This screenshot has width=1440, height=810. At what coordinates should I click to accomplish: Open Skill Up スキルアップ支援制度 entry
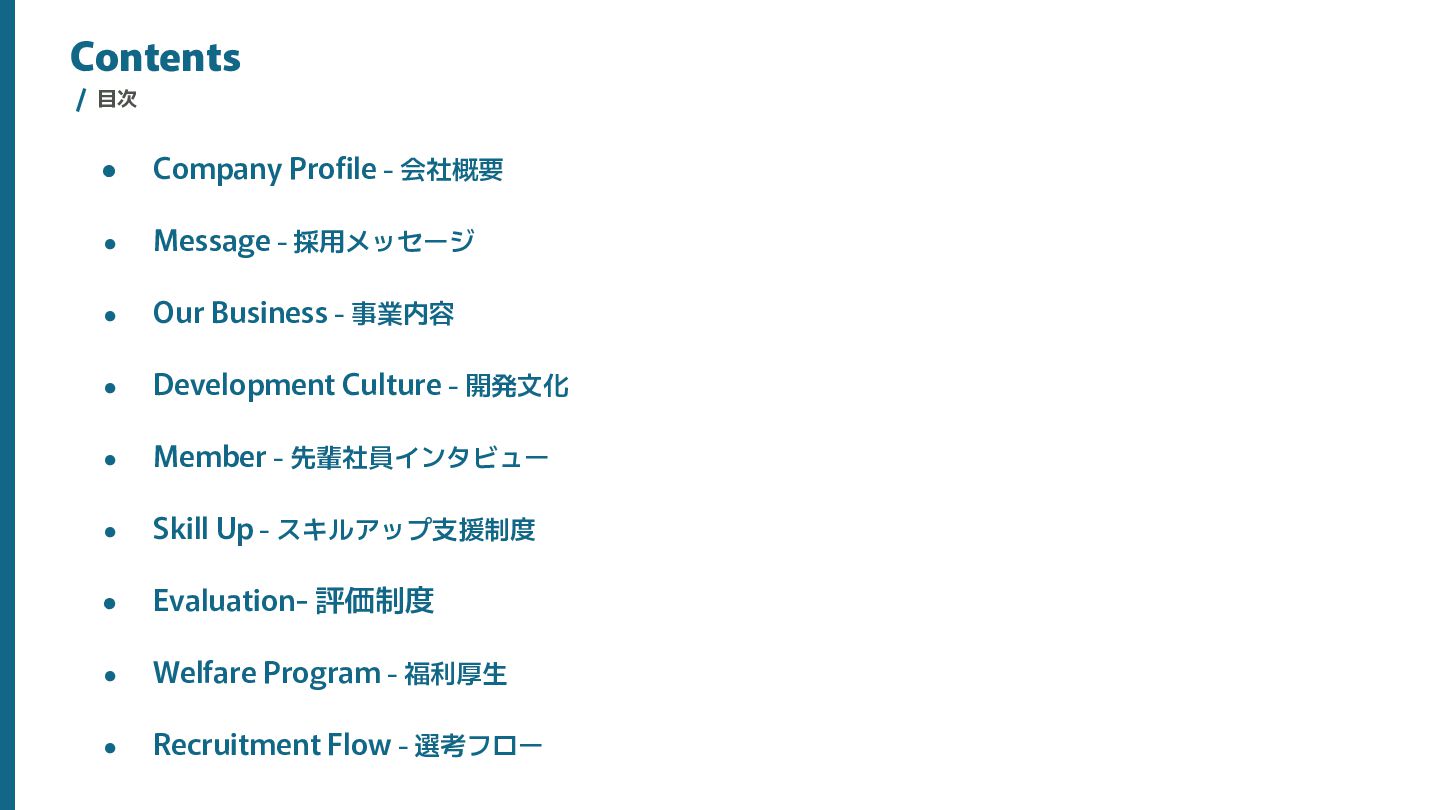[344, 529]
